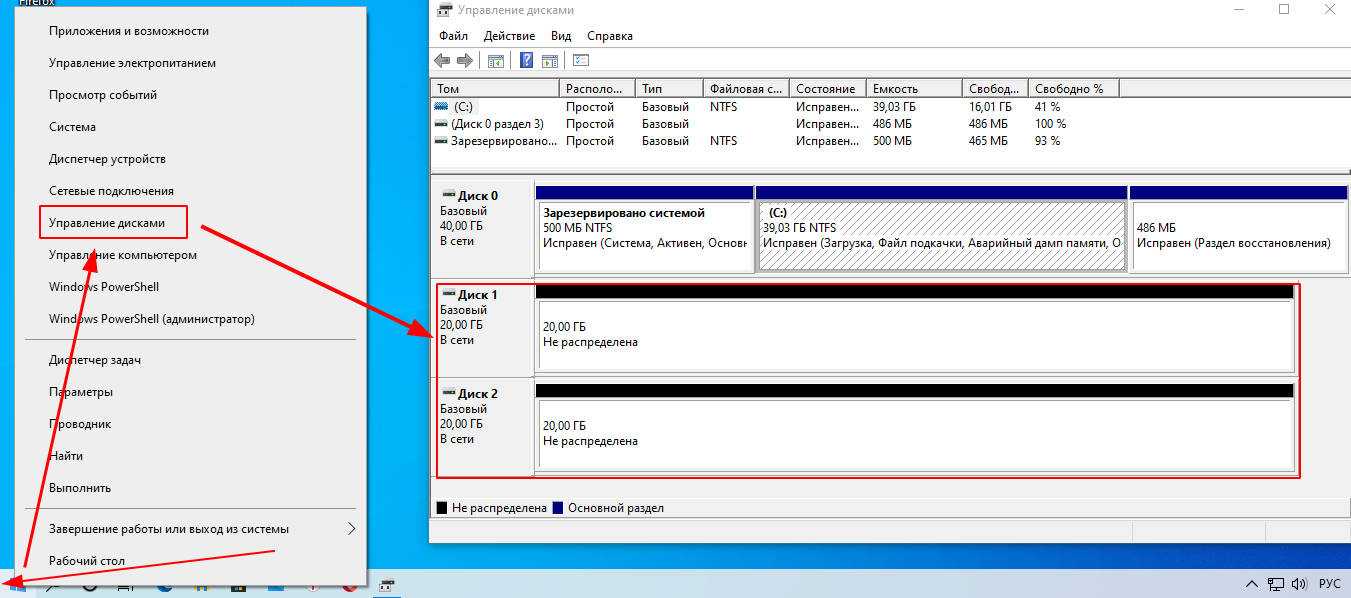The height and width of the screenshot is (598, 1351).
Task: Click 'Управление дисками' in the Win+X menu
Action: [x=107, y=223]
